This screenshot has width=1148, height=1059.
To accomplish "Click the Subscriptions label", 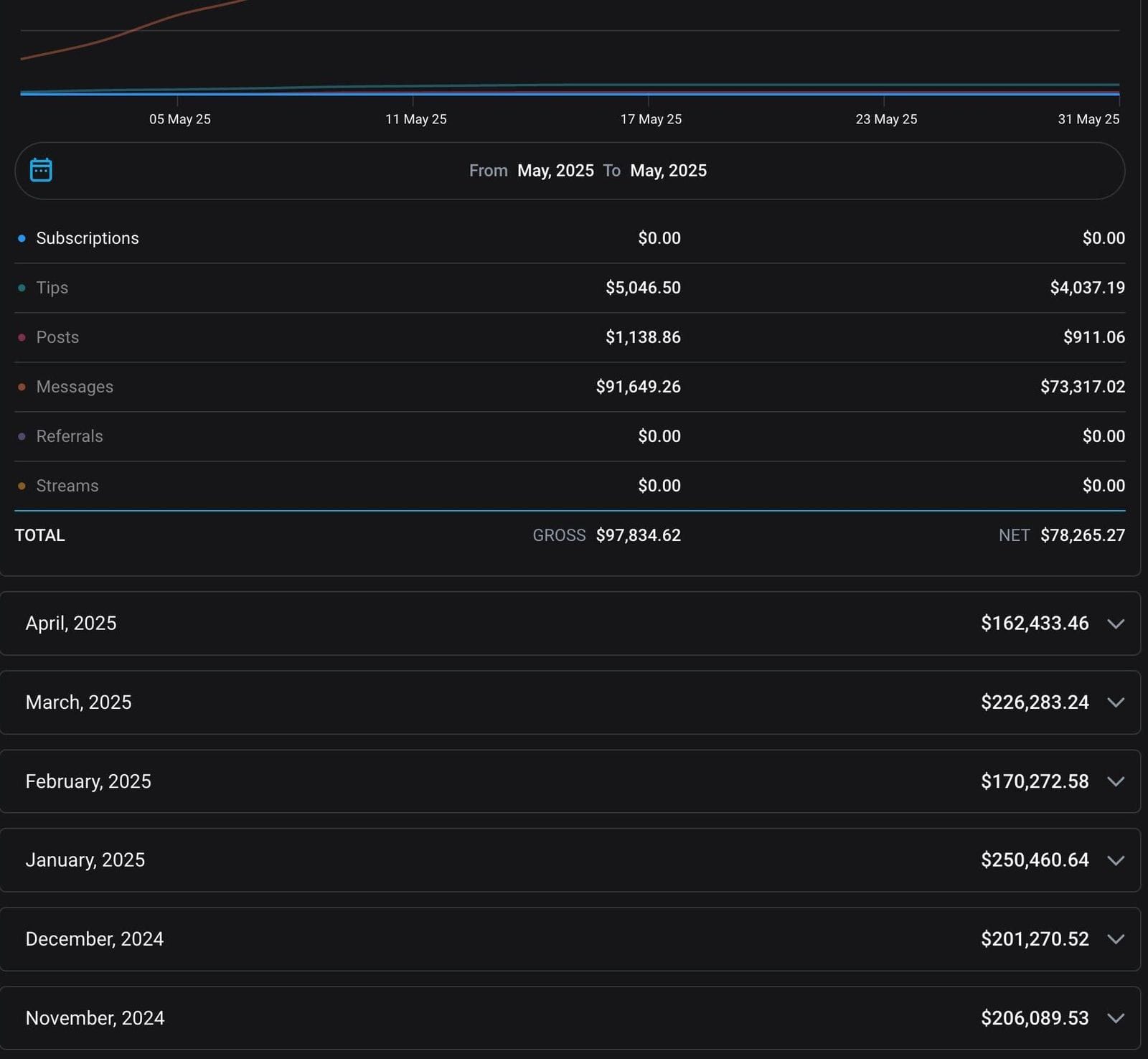I will (88, 238).
